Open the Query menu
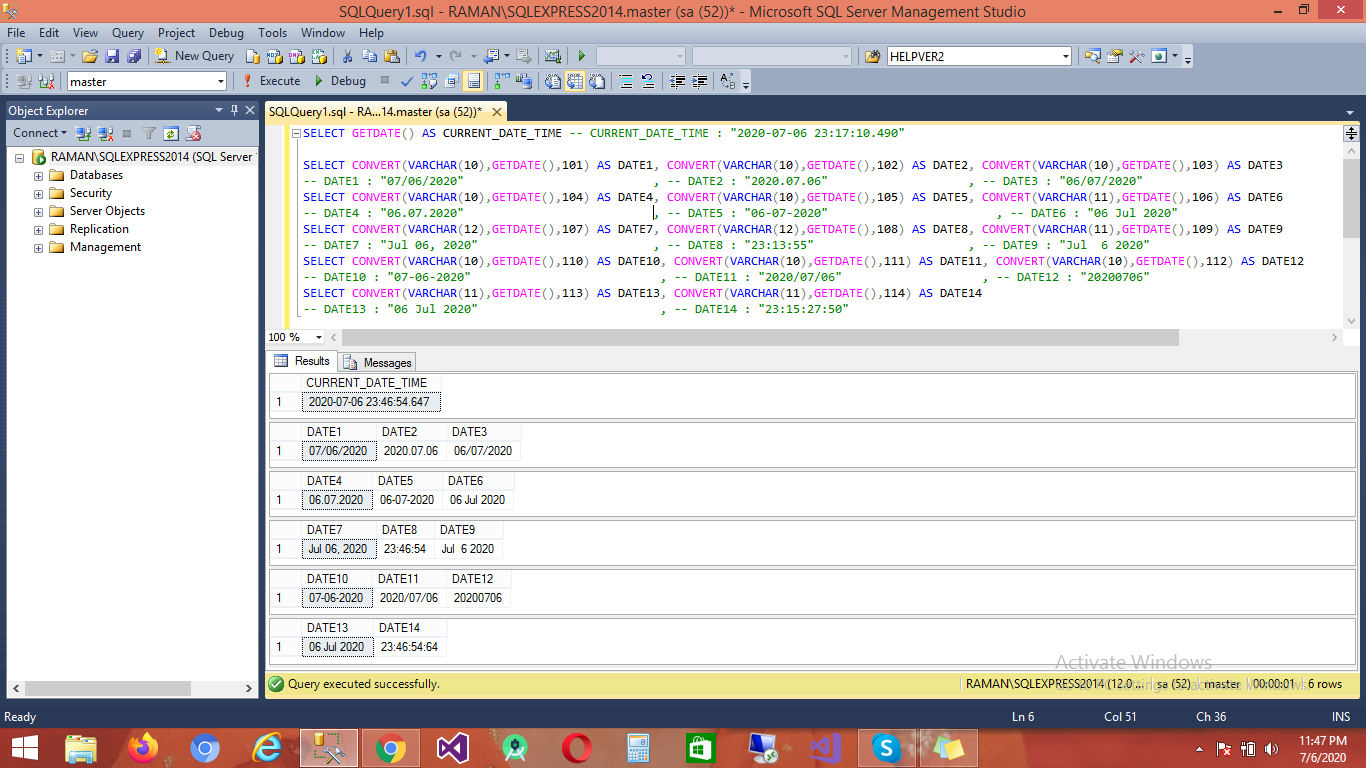The width and height of the screenshot is (1366, 768). point(127,33)
